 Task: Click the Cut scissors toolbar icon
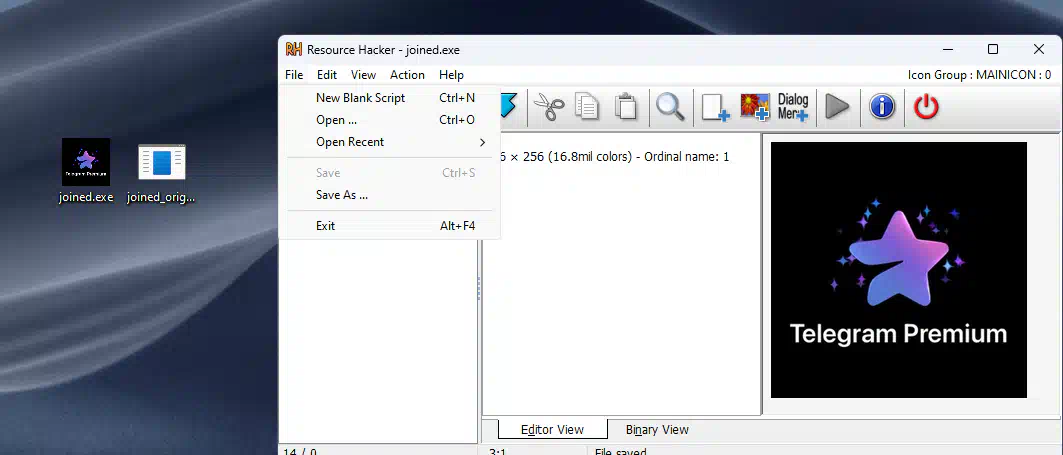(x=549, y=107)
